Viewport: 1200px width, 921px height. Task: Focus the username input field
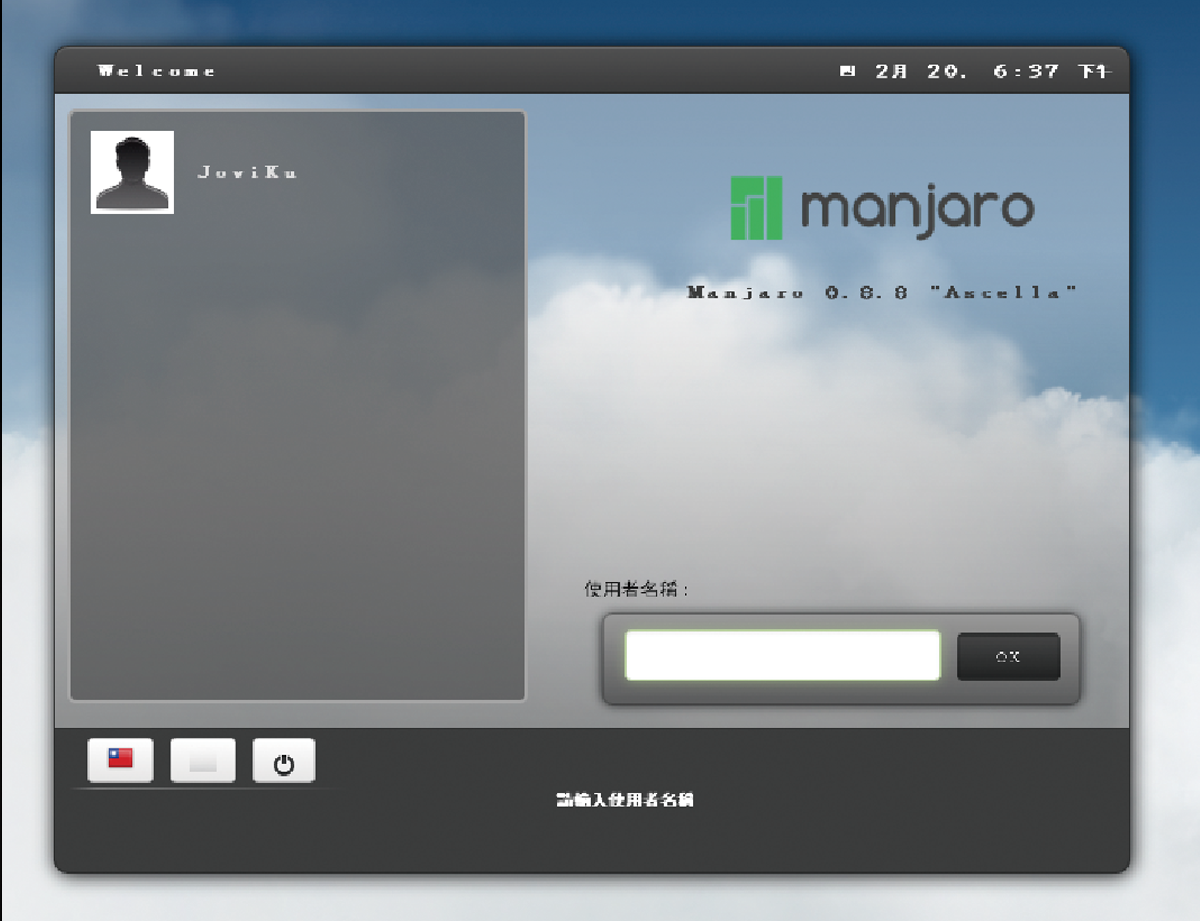coord(782,656)
